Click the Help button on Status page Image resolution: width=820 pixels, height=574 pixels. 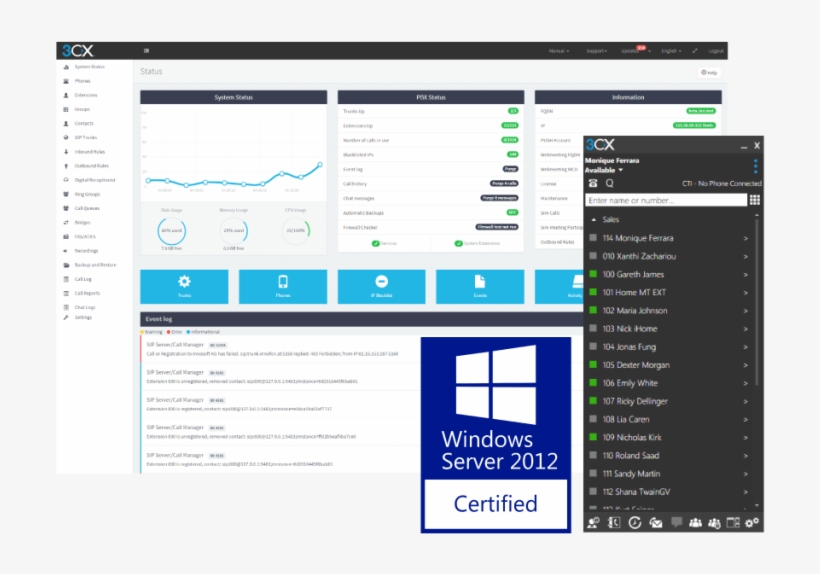pos(709,73)
